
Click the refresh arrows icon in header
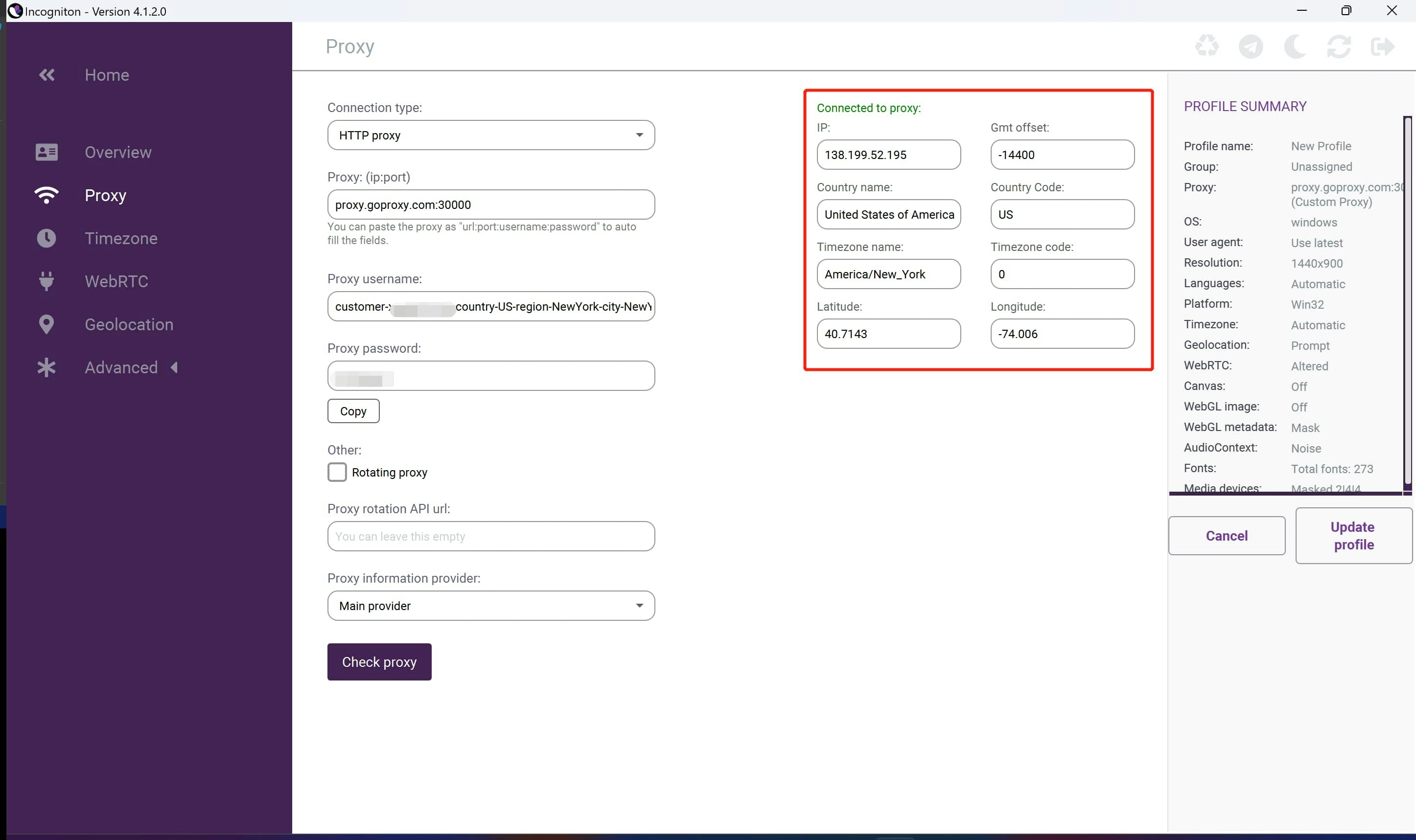point(1339,46)
